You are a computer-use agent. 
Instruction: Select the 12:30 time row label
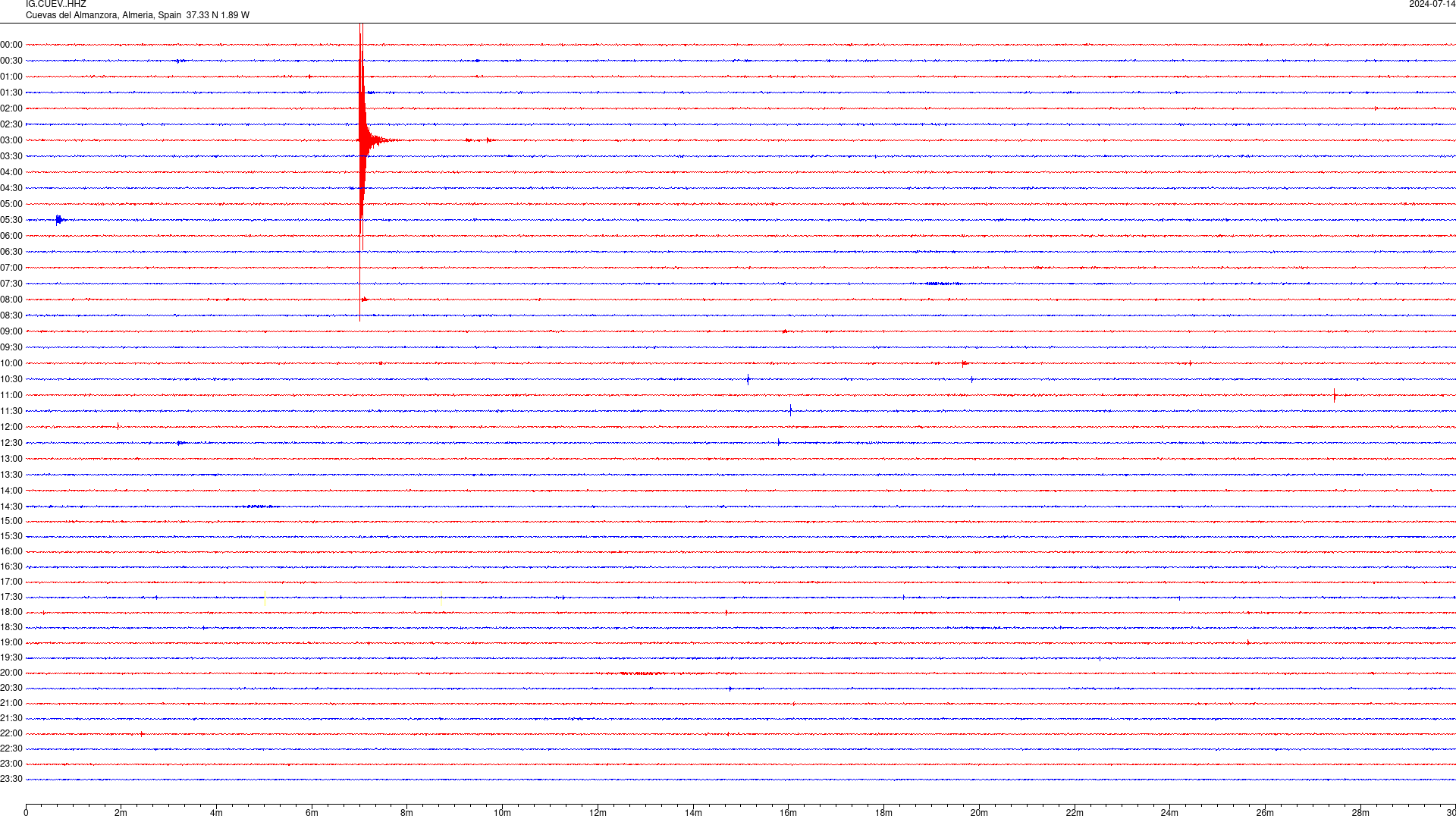click(x=11, y=443)
